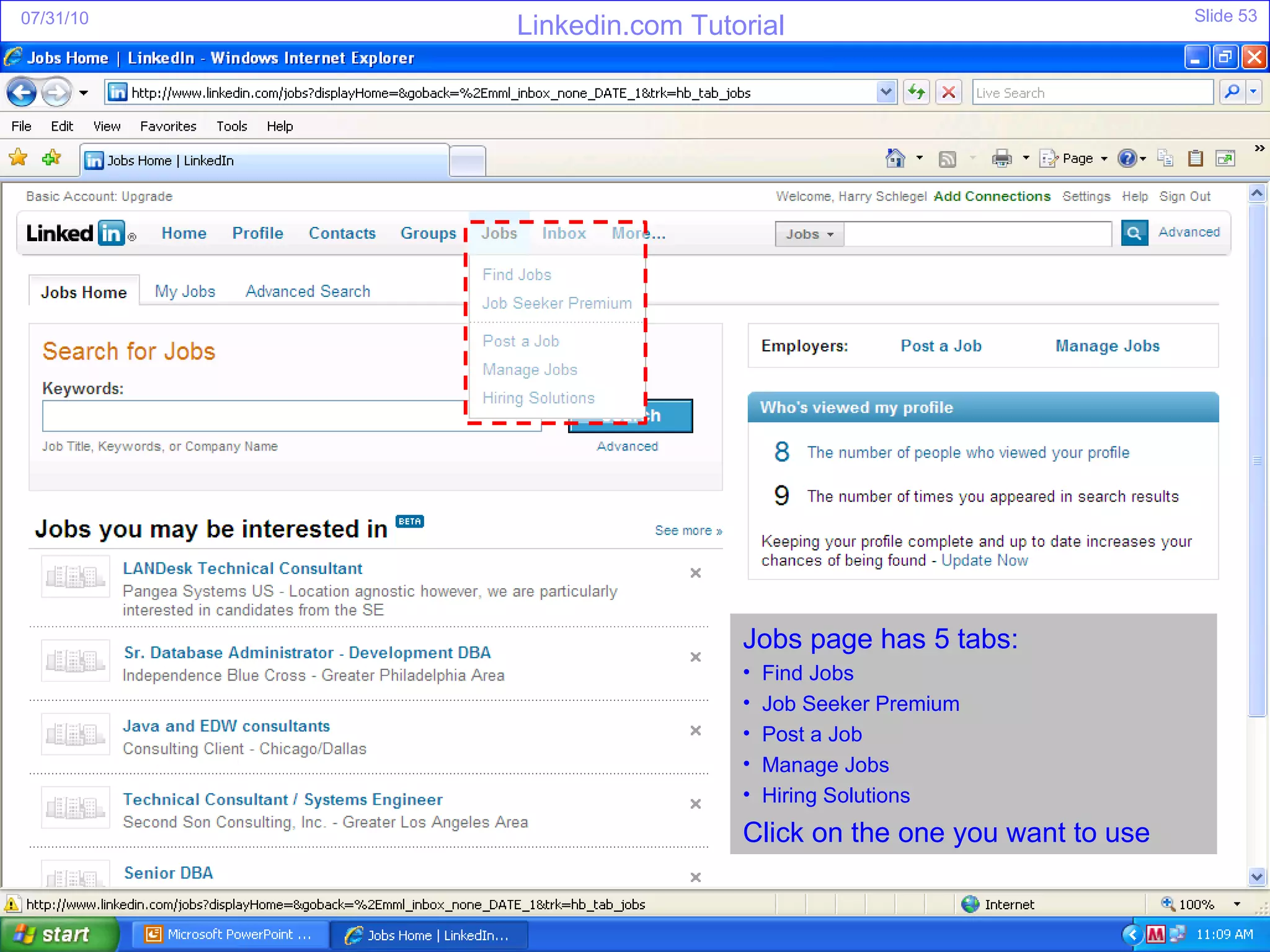Go to LinkedIn Contacts nav item

pos(342,234)
